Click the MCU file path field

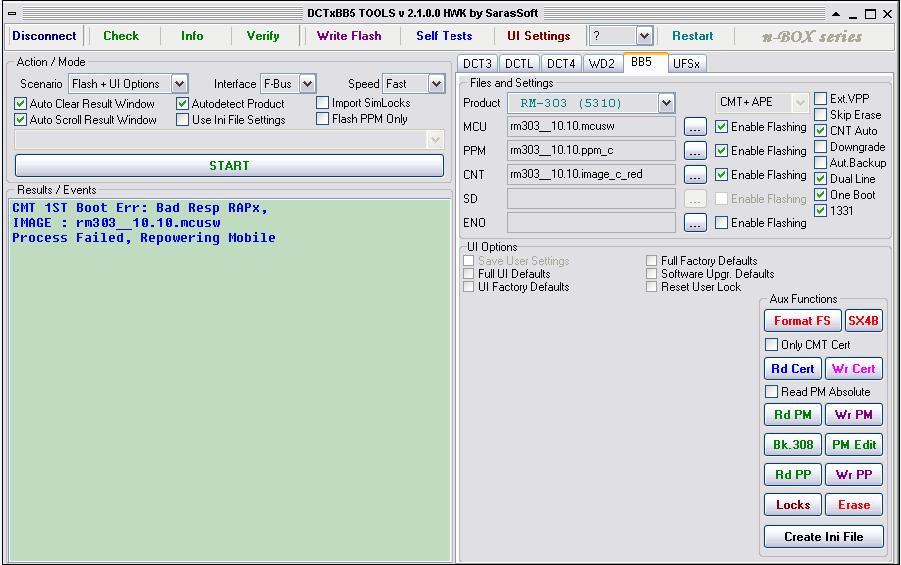tap(591, 126)
